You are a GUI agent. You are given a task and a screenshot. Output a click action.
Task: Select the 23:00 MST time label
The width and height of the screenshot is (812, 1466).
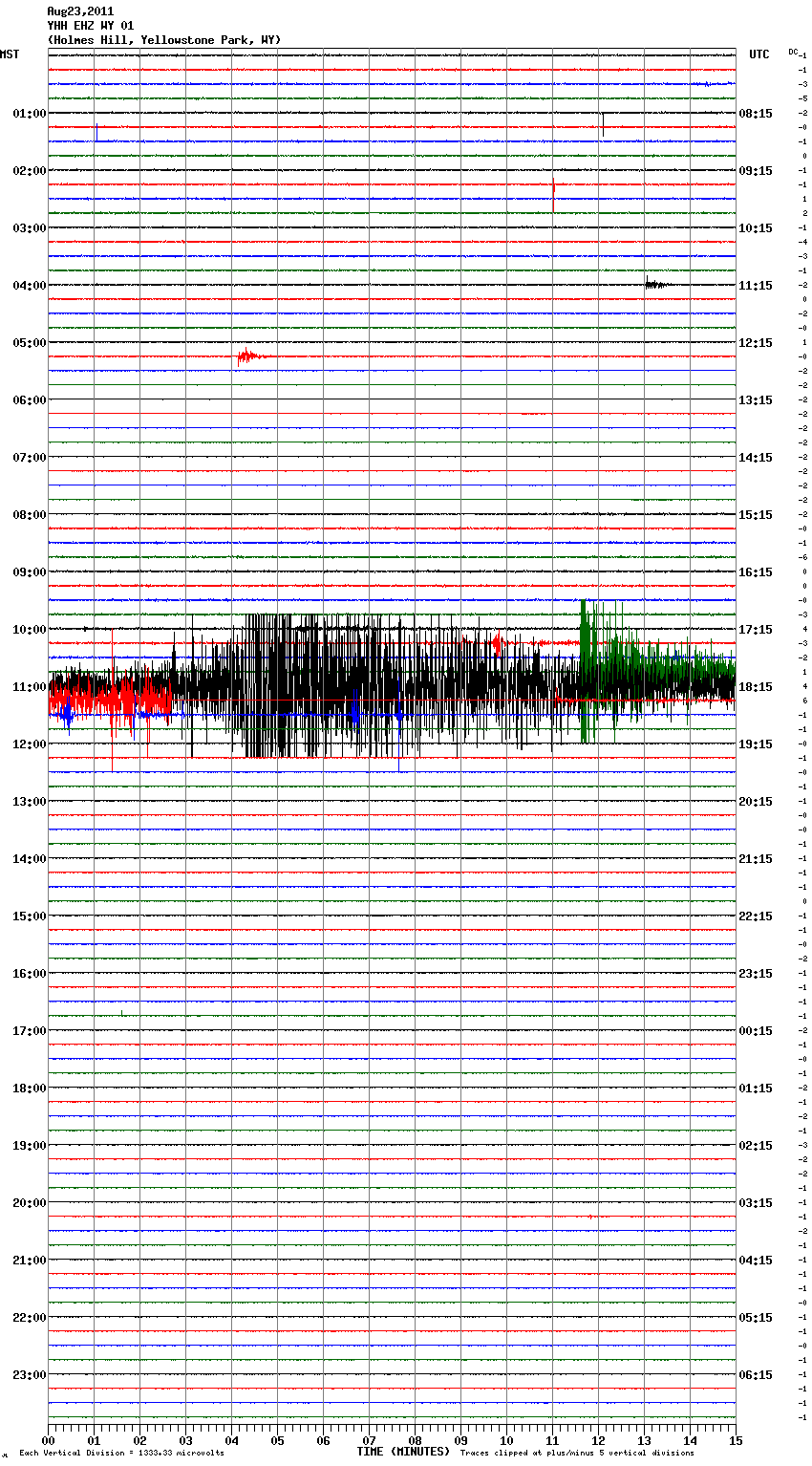click(x=29, y=1374)
